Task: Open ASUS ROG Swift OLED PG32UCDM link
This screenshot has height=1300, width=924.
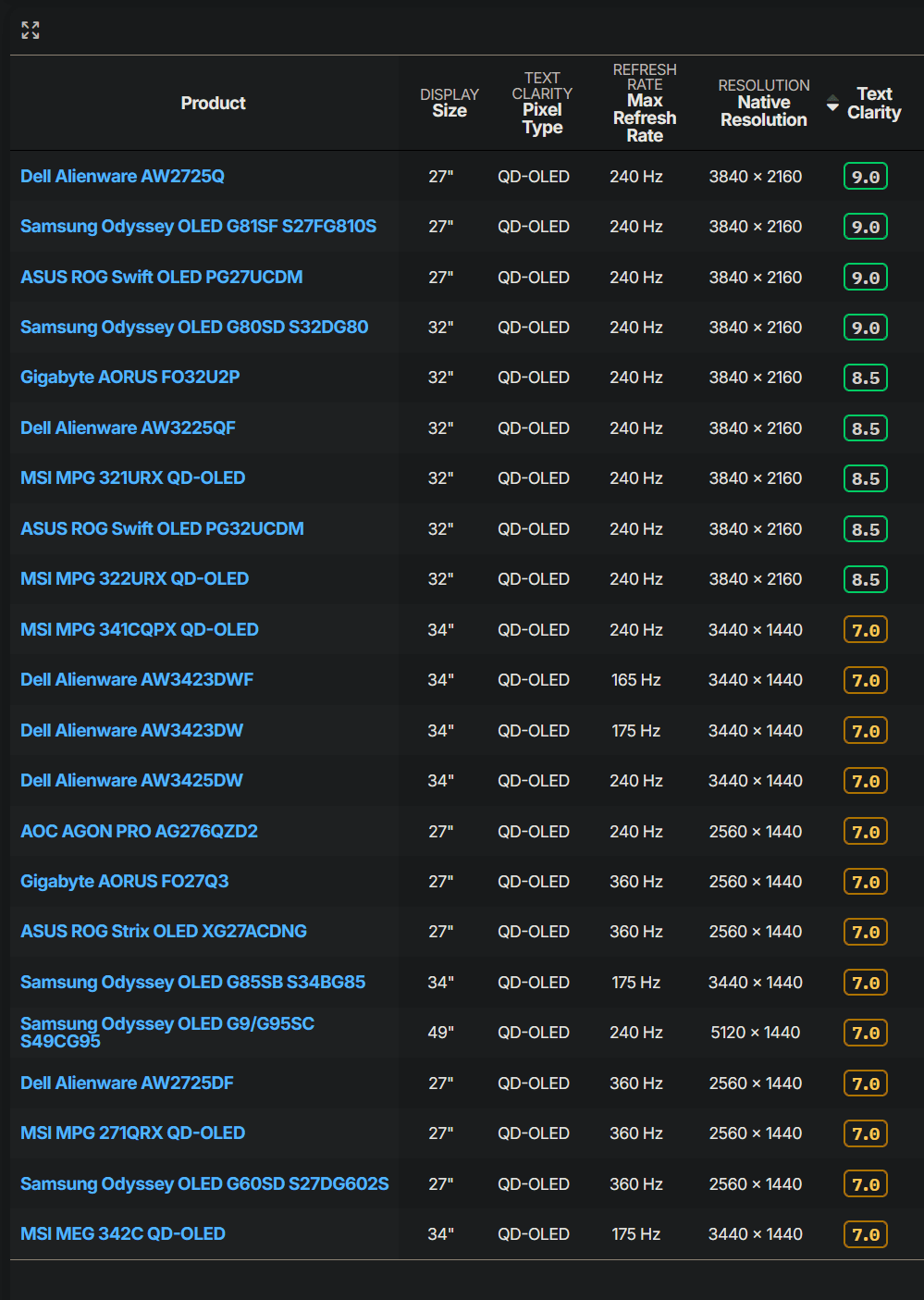Action: [163, 528]
